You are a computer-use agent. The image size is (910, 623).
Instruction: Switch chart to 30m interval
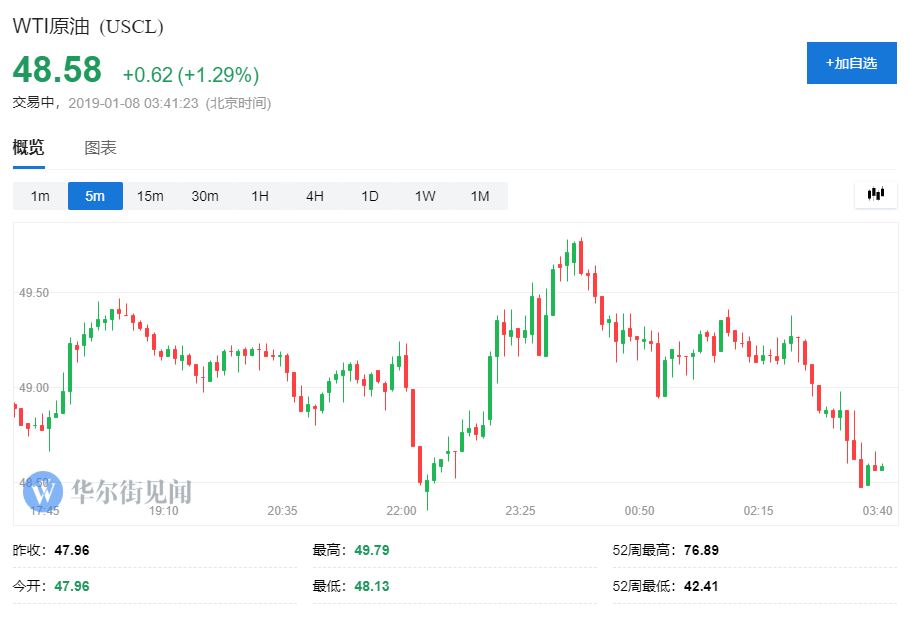coord(205,196)
